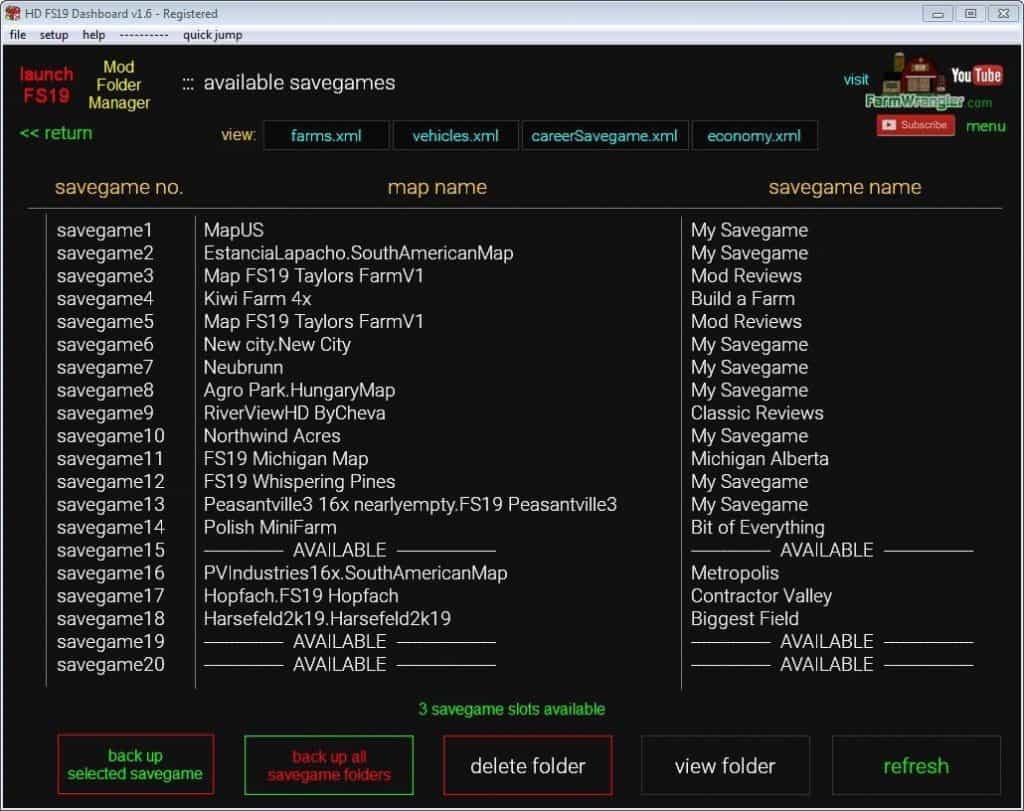Open the YouTube channel icon
This screenshot has width=1024, height=811.
(976, 75)
